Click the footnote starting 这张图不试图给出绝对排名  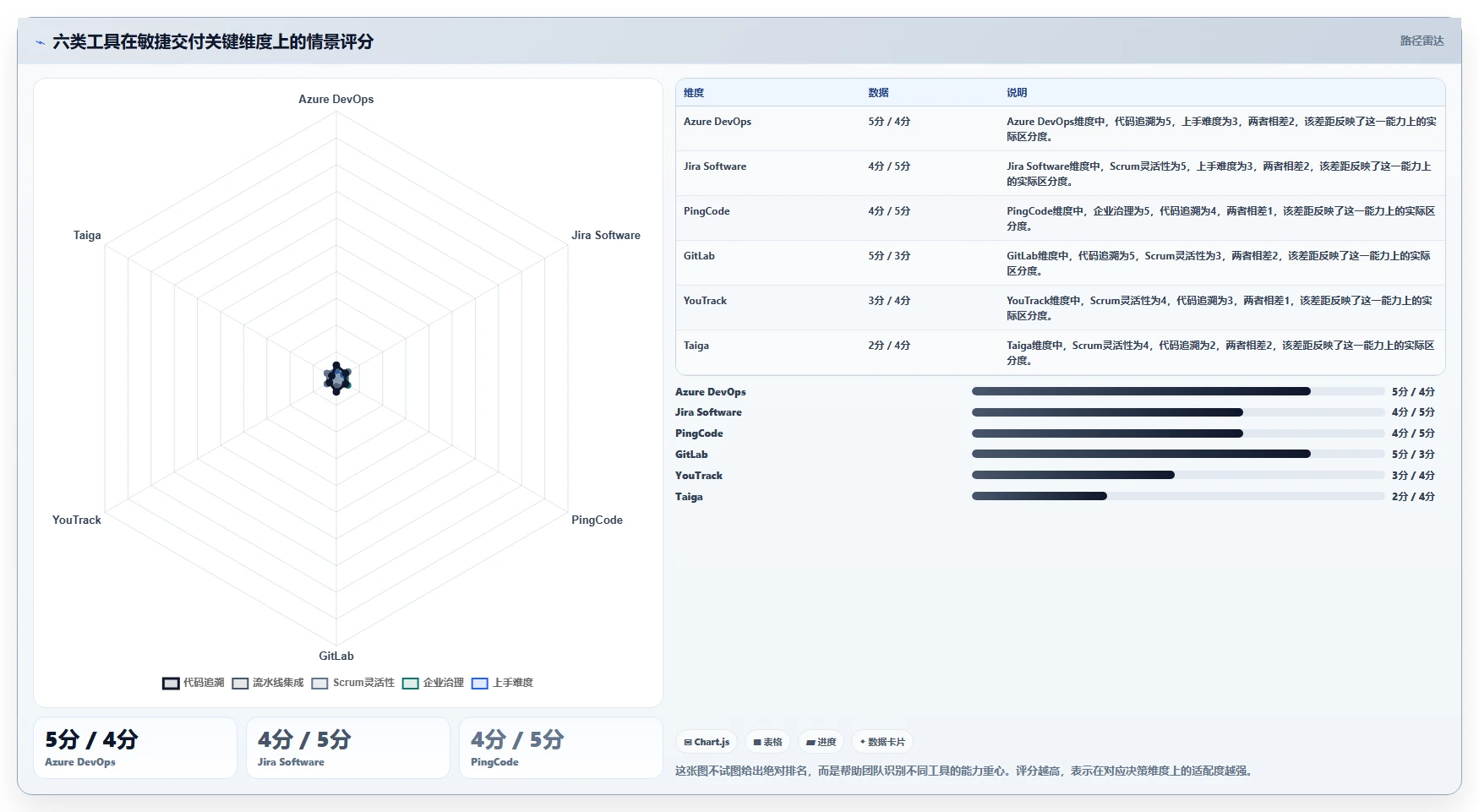[965, 771]
